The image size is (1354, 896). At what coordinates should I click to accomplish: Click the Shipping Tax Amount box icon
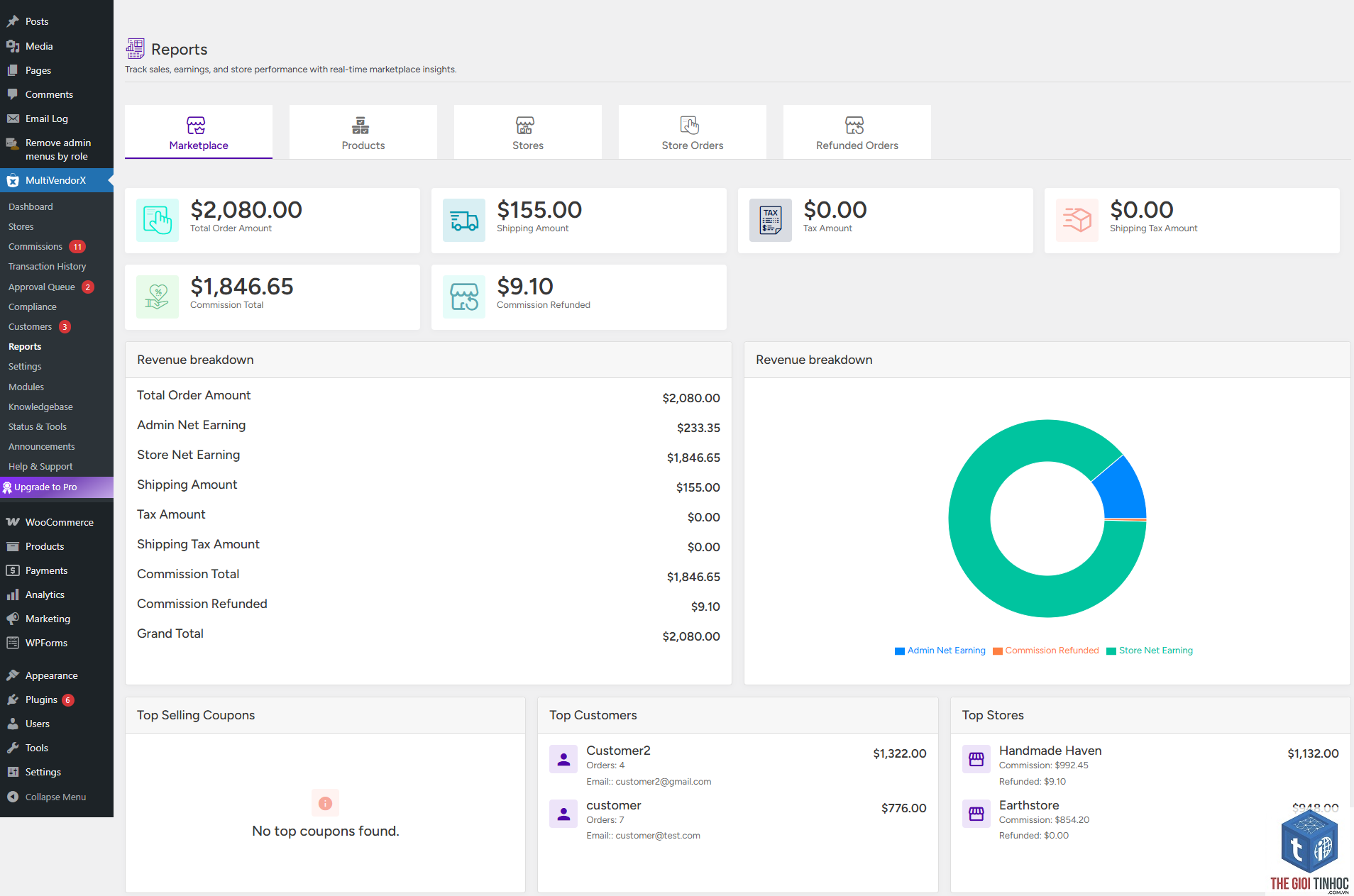pyautogui.click(x=1077, y=221)
